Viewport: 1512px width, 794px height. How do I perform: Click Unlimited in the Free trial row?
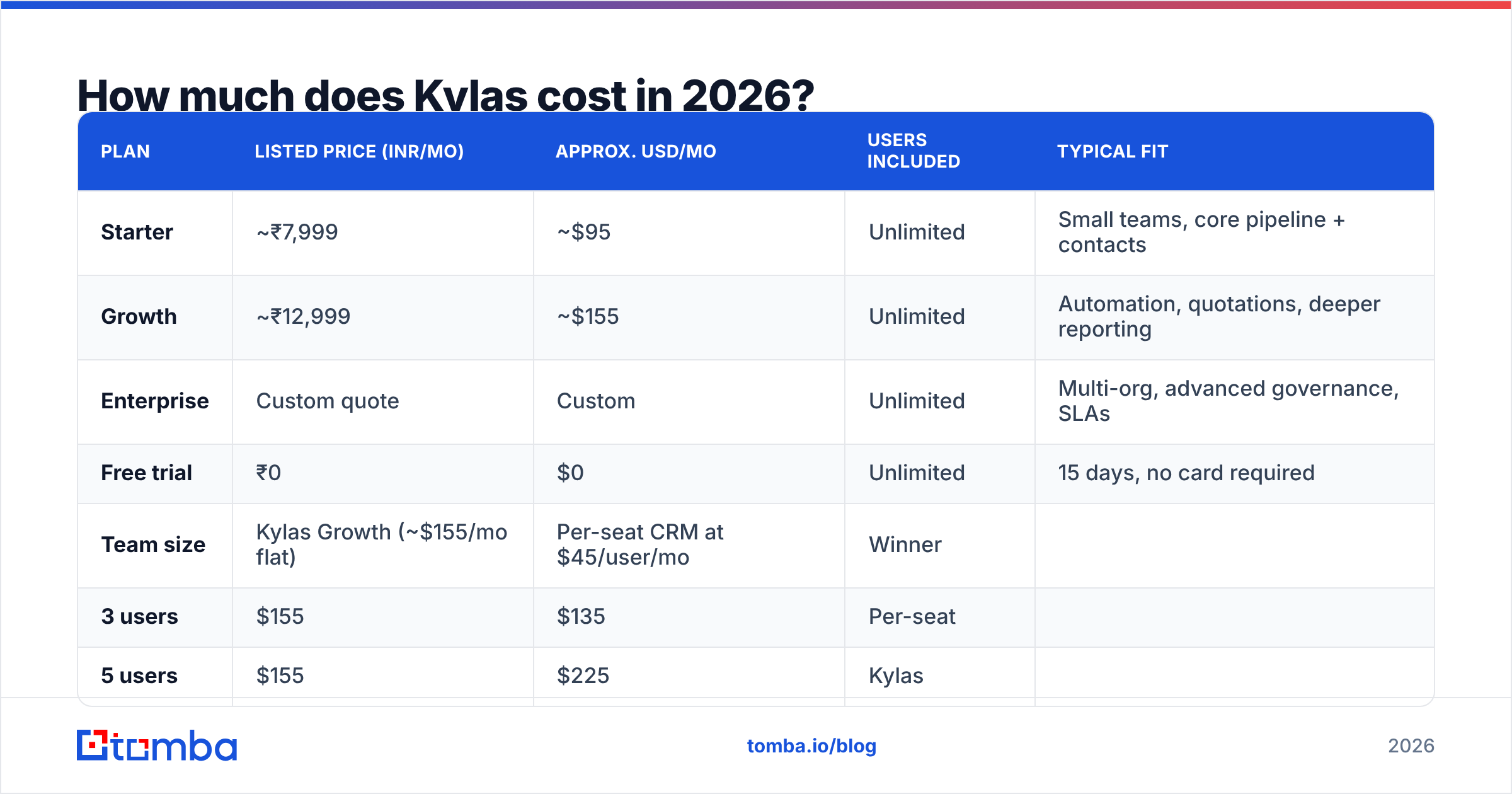pos(917,473)
